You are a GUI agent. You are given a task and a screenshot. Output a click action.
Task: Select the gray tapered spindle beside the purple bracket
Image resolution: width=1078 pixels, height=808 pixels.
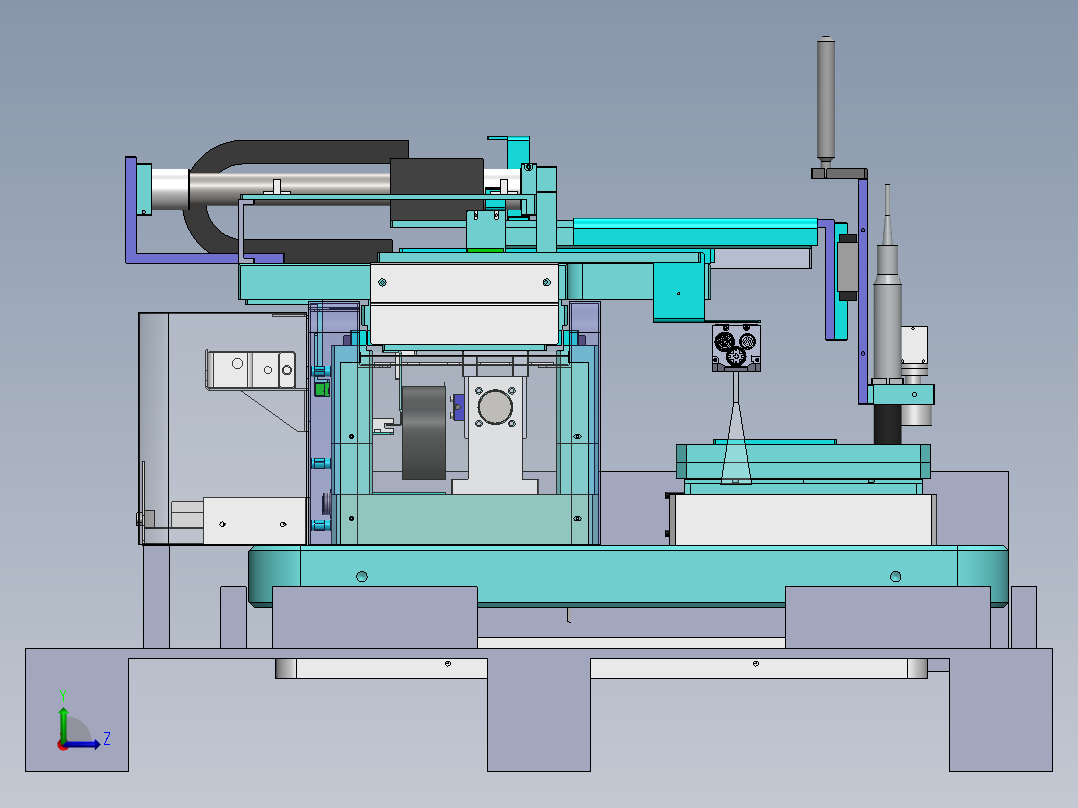pos(887,283)
